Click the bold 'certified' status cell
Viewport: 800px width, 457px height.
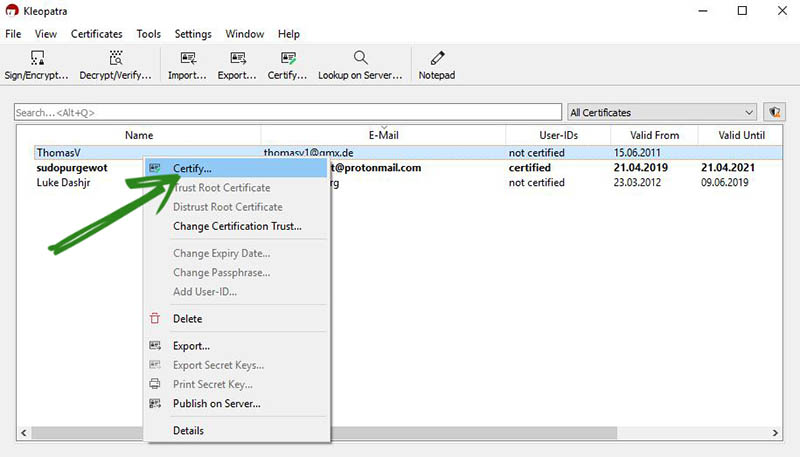530,167
